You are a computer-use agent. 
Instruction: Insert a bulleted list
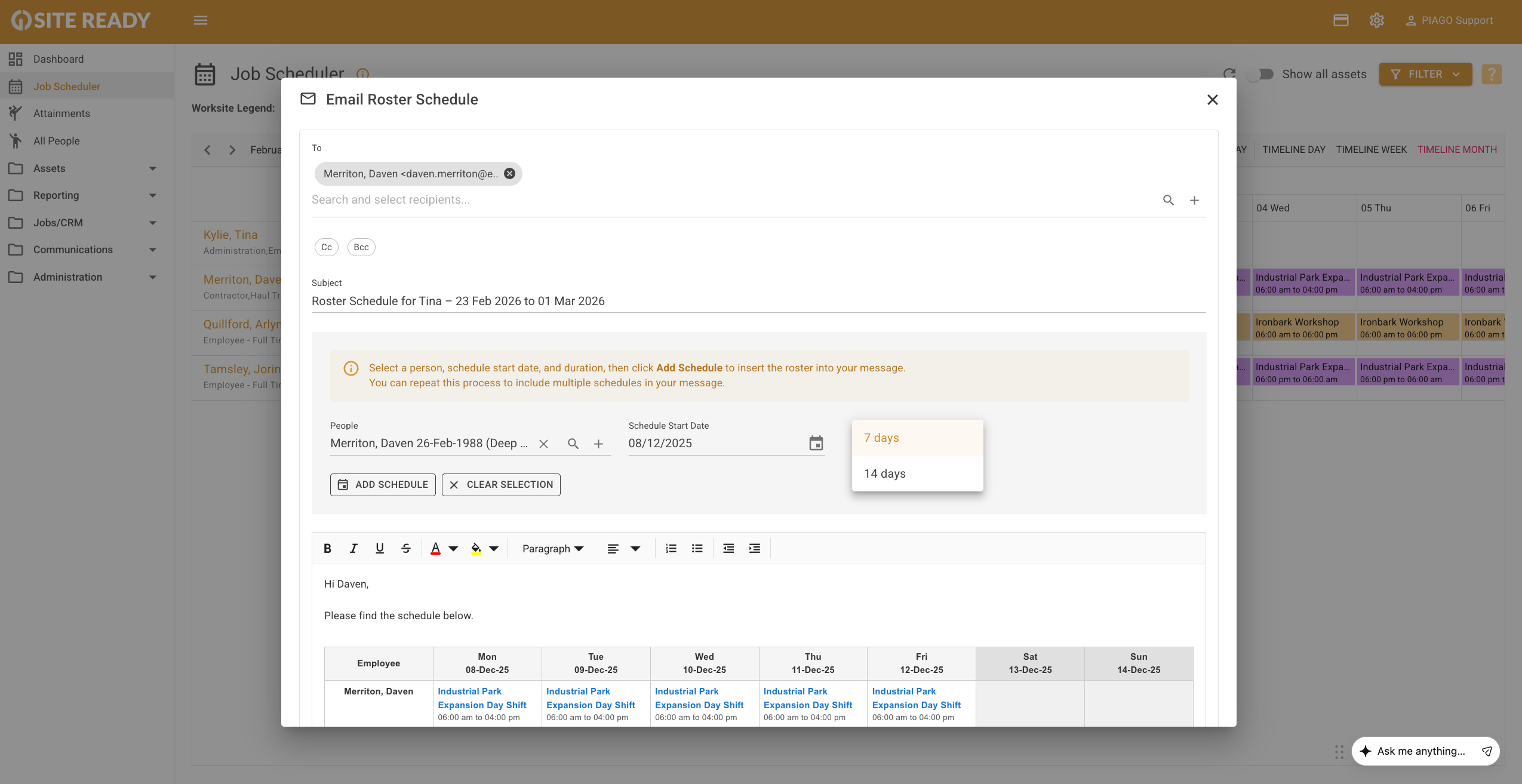click(x=697, y=548)
